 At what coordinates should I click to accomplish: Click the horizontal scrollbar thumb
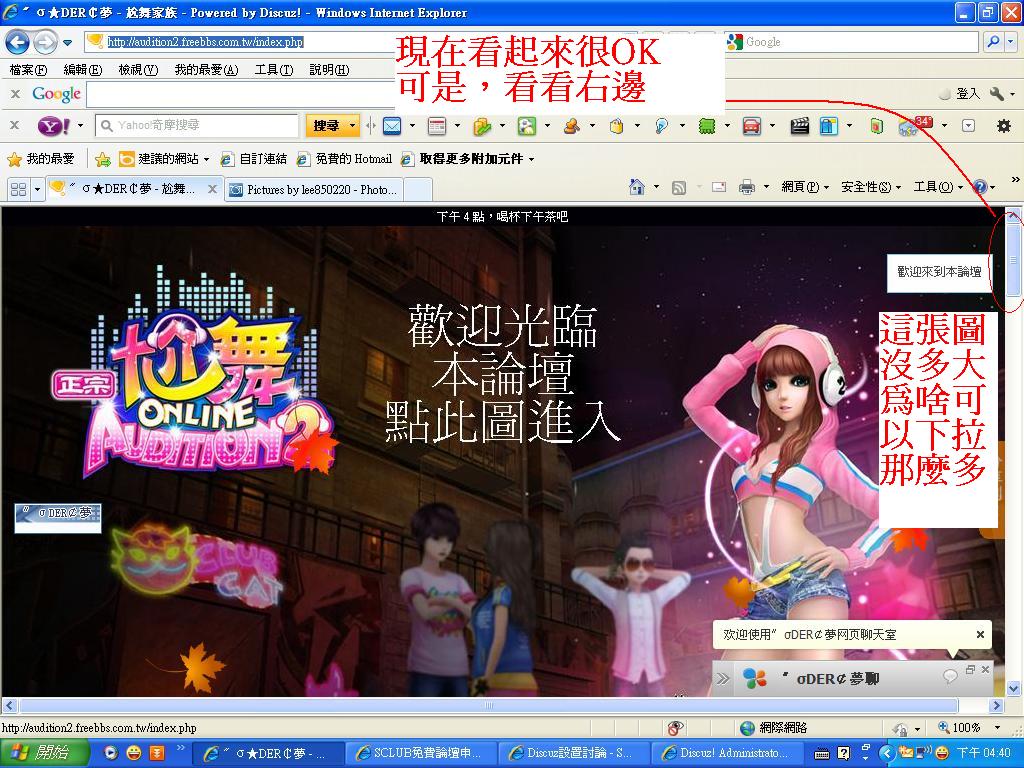pyautogui.click(x=488, y=705)
